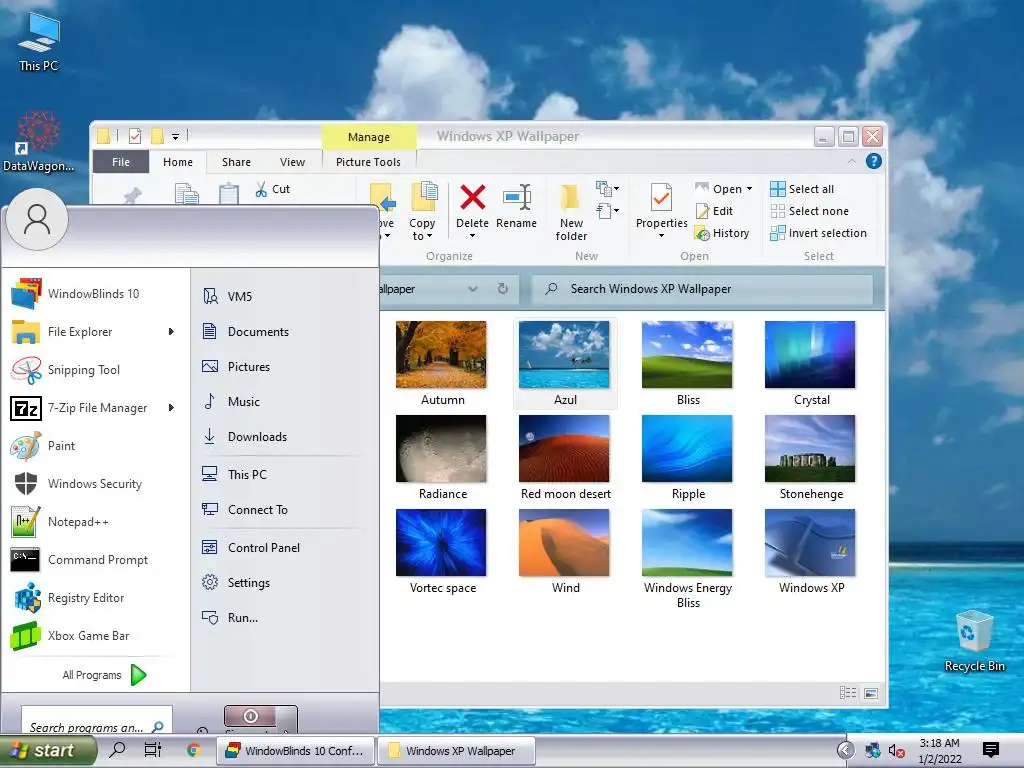The height and width of the screenshot is (768, 1024).
Task: Open the File tab
Action: click(121, 162)
